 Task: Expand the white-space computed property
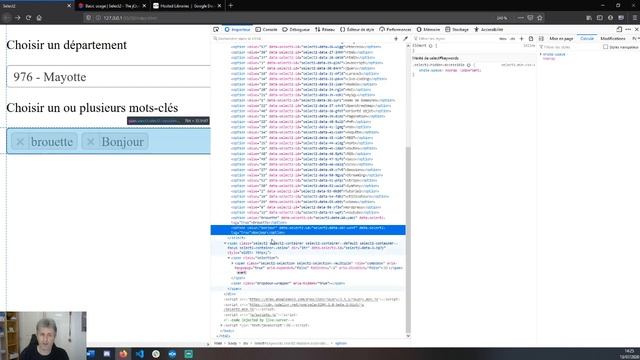541,54
